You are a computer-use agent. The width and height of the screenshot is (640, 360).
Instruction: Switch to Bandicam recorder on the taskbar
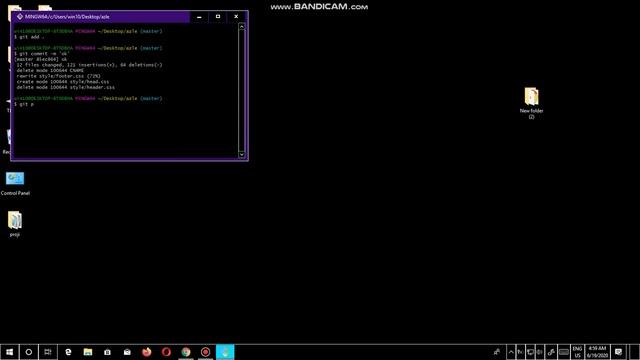[205, 352]
